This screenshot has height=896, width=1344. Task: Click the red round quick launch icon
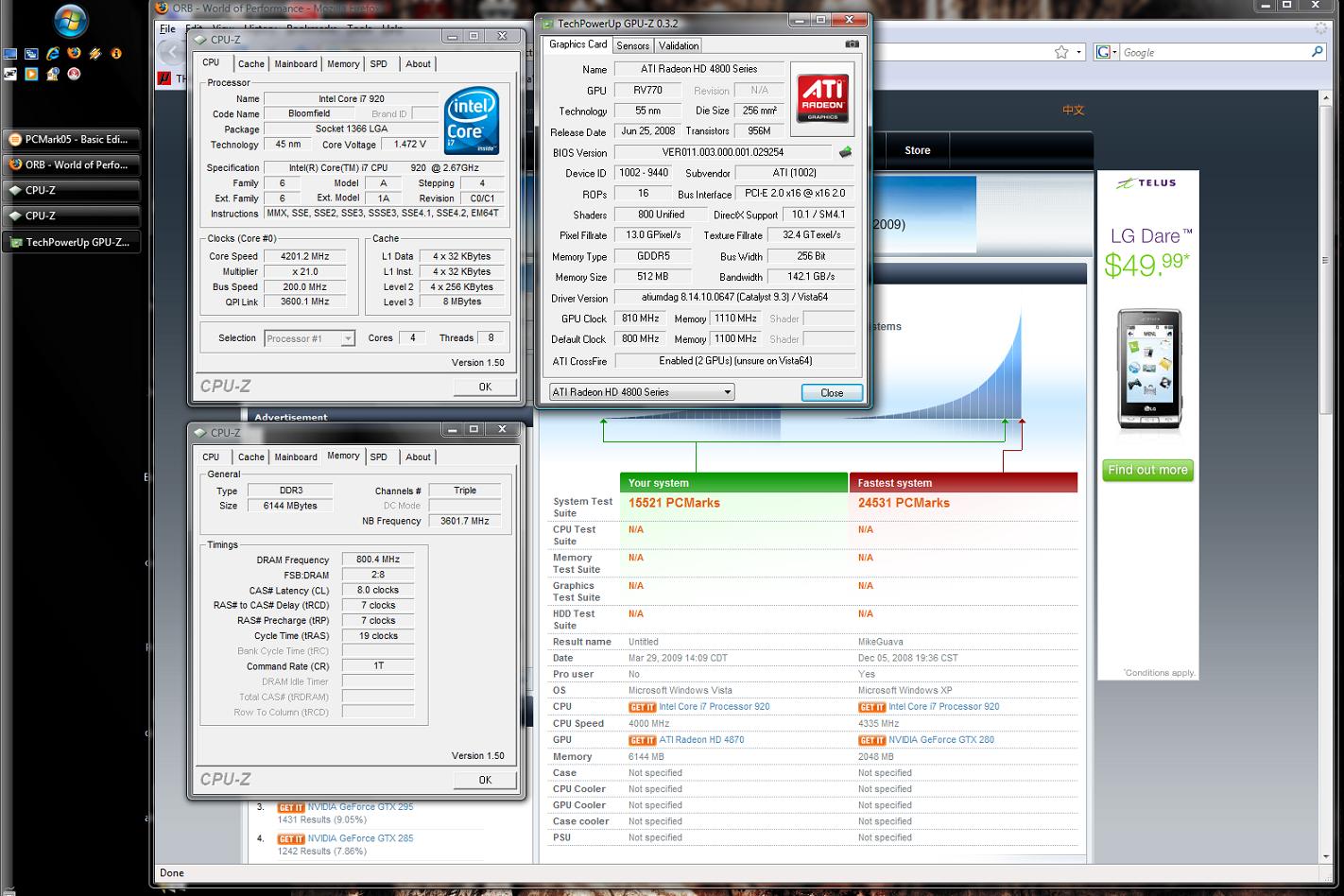point(74,74)
